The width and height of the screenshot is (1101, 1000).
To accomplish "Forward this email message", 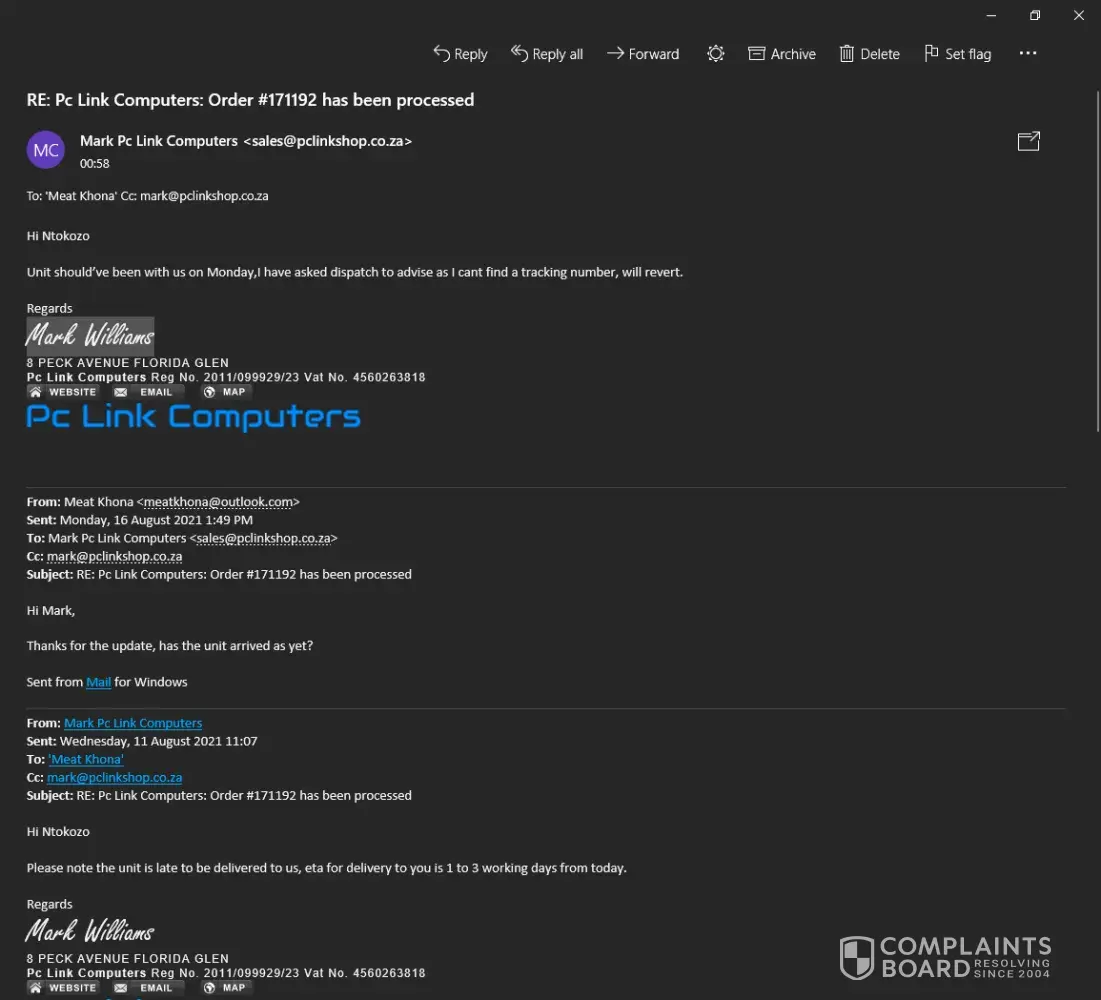I will pyautogui.click(x=643, y=54).
